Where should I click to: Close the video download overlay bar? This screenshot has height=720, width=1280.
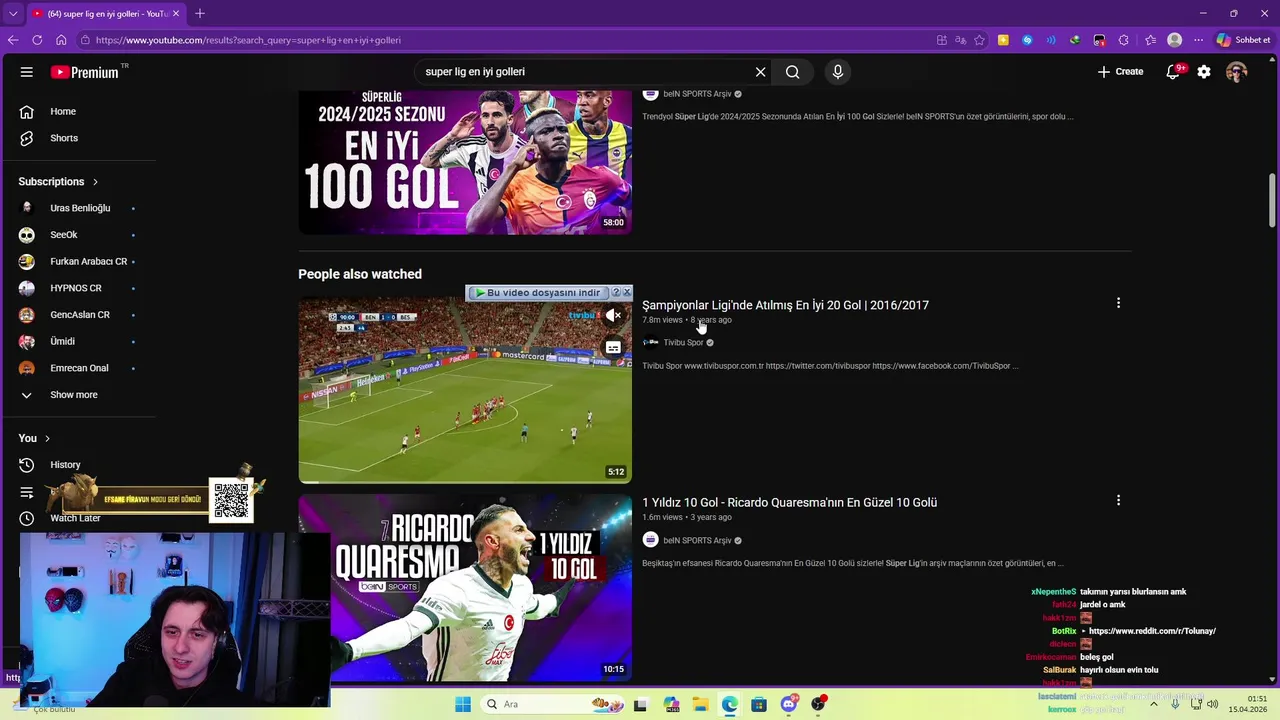[627, 293]
